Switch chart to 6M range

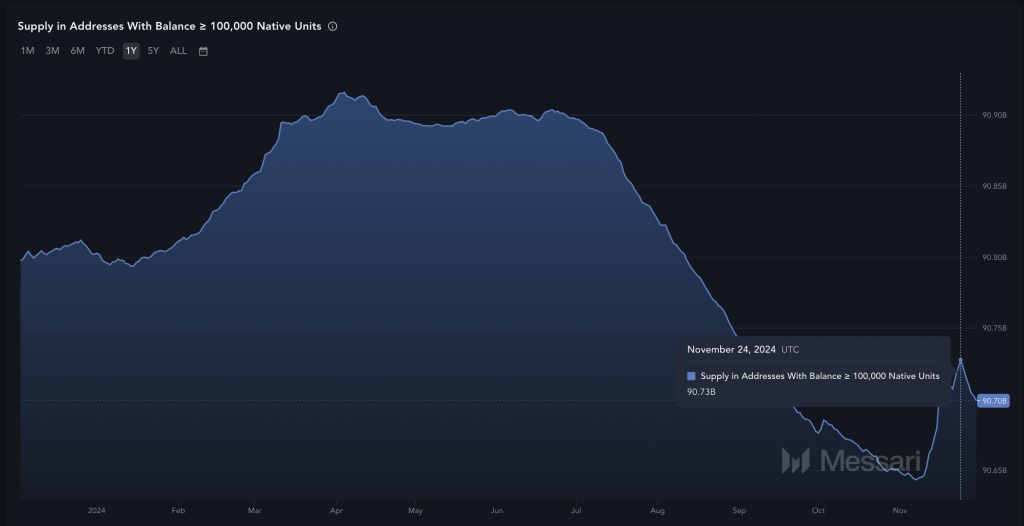point(78,51)
